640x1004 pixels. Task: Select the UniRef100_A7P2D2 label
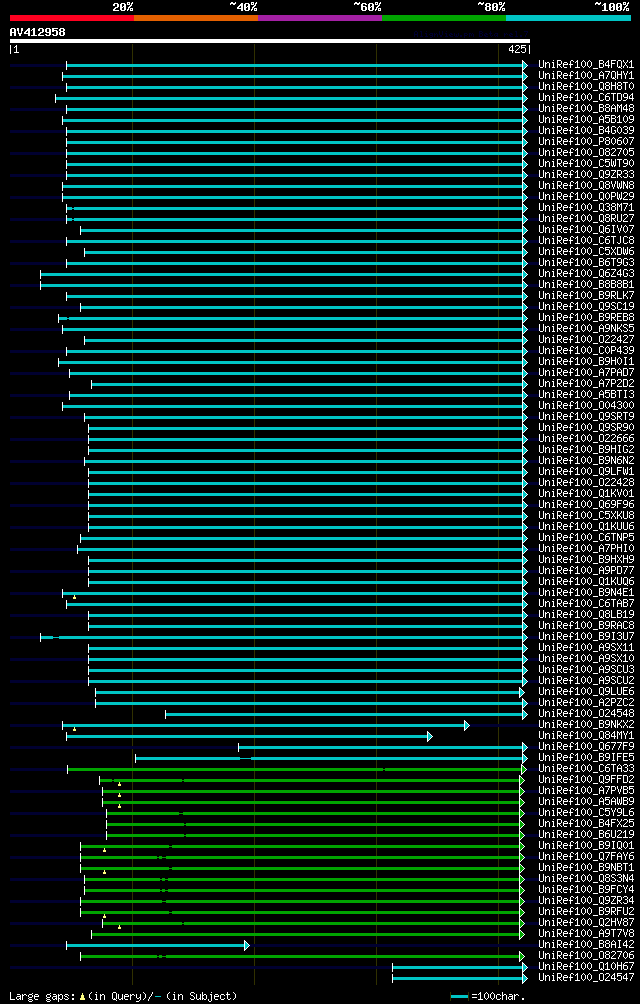(586, 384)
